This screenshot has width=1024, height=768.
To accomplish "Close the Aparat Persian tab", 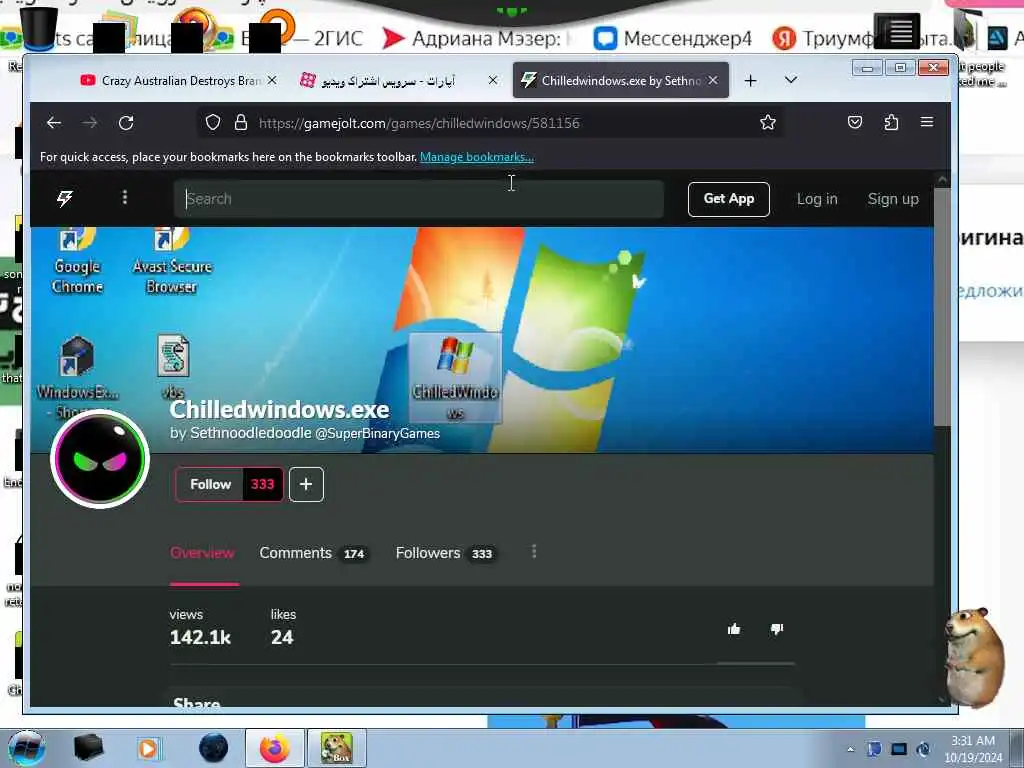I will tap(493, 80).
